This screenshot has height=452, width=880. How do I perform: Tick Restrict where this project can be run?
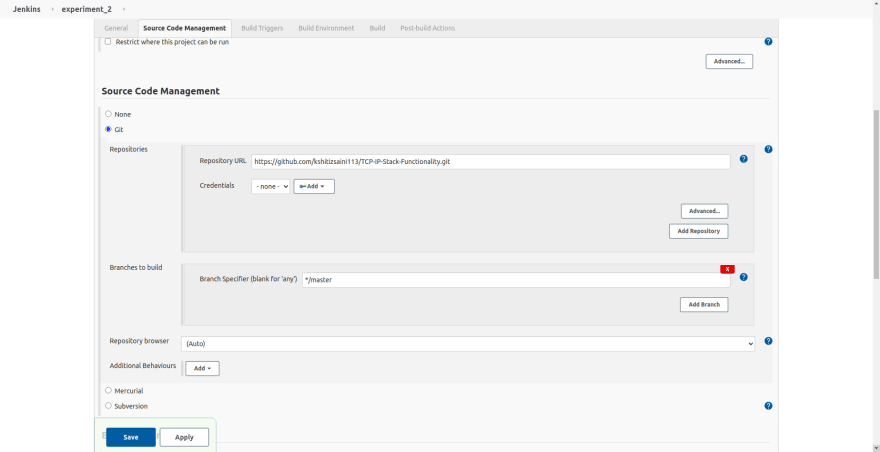pos(108,42)
